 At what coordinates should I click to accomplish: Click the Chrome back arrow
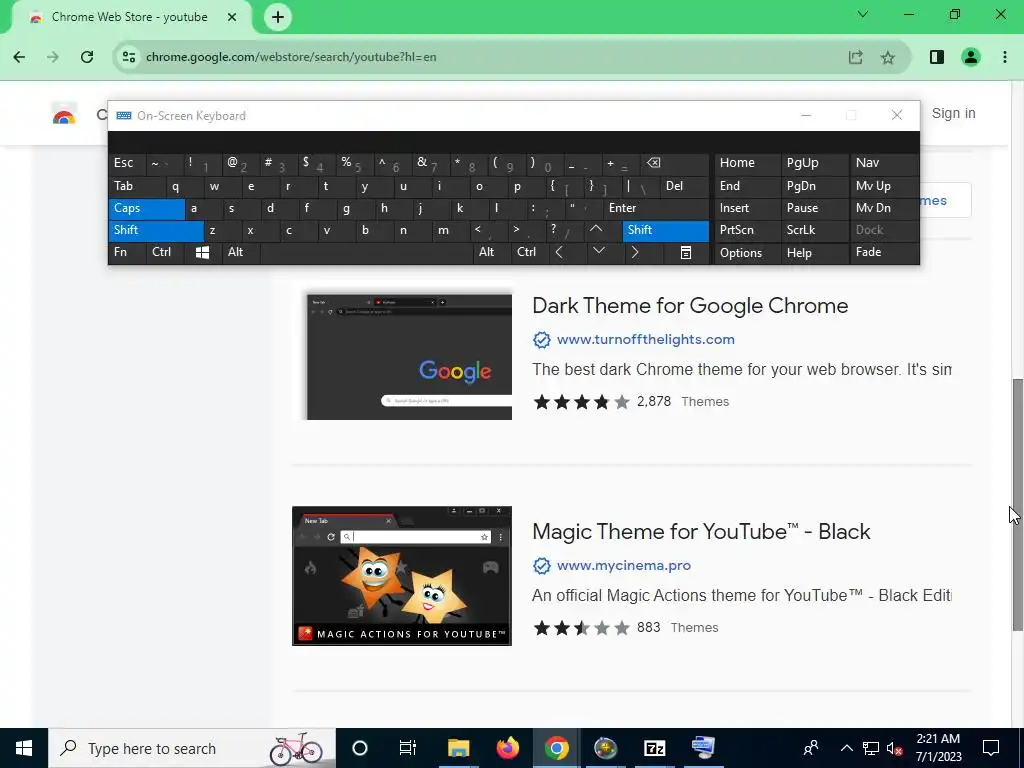click(20, 57)
